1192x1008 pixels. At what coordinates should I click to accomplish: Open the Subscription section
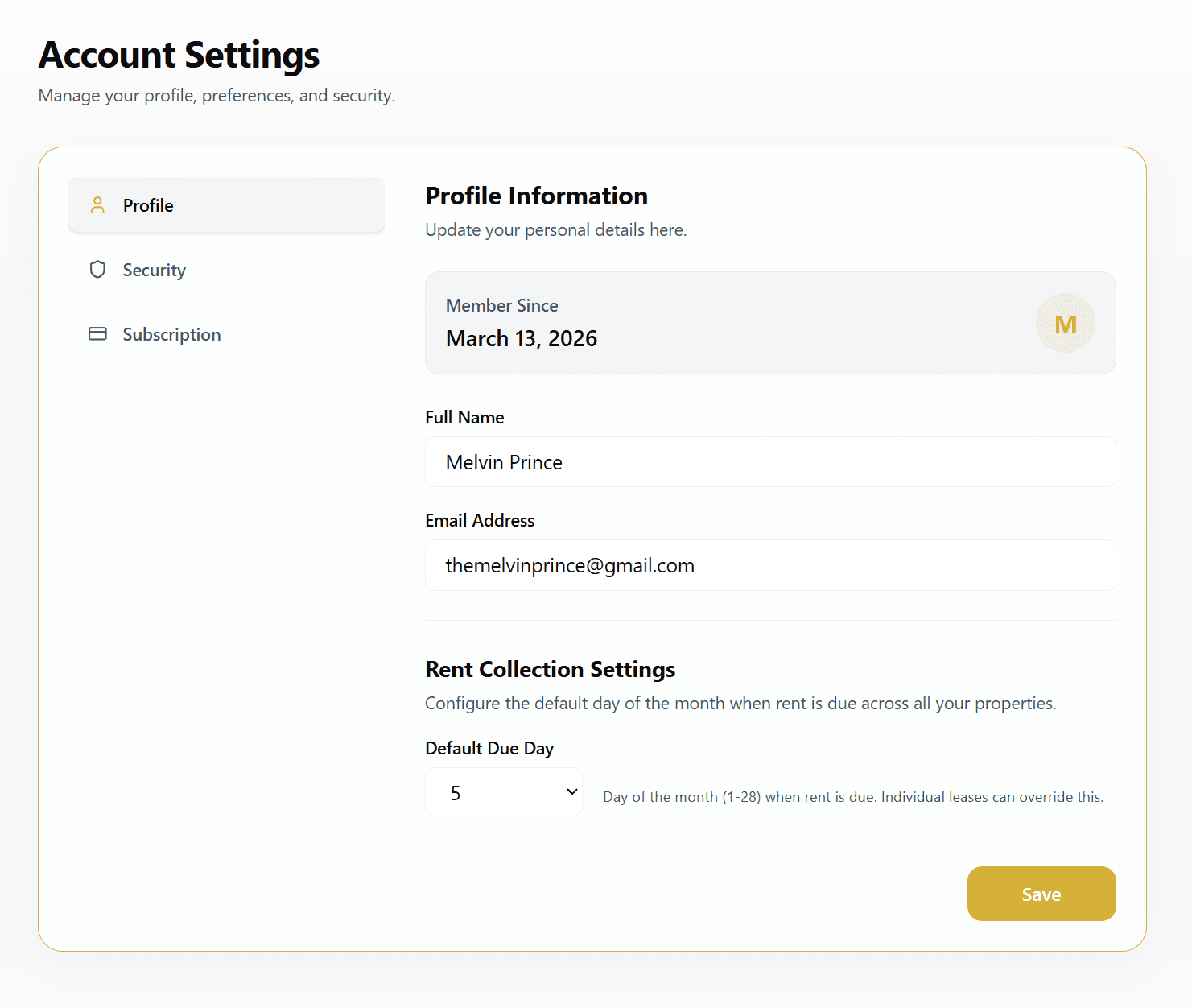click(171, 333)
